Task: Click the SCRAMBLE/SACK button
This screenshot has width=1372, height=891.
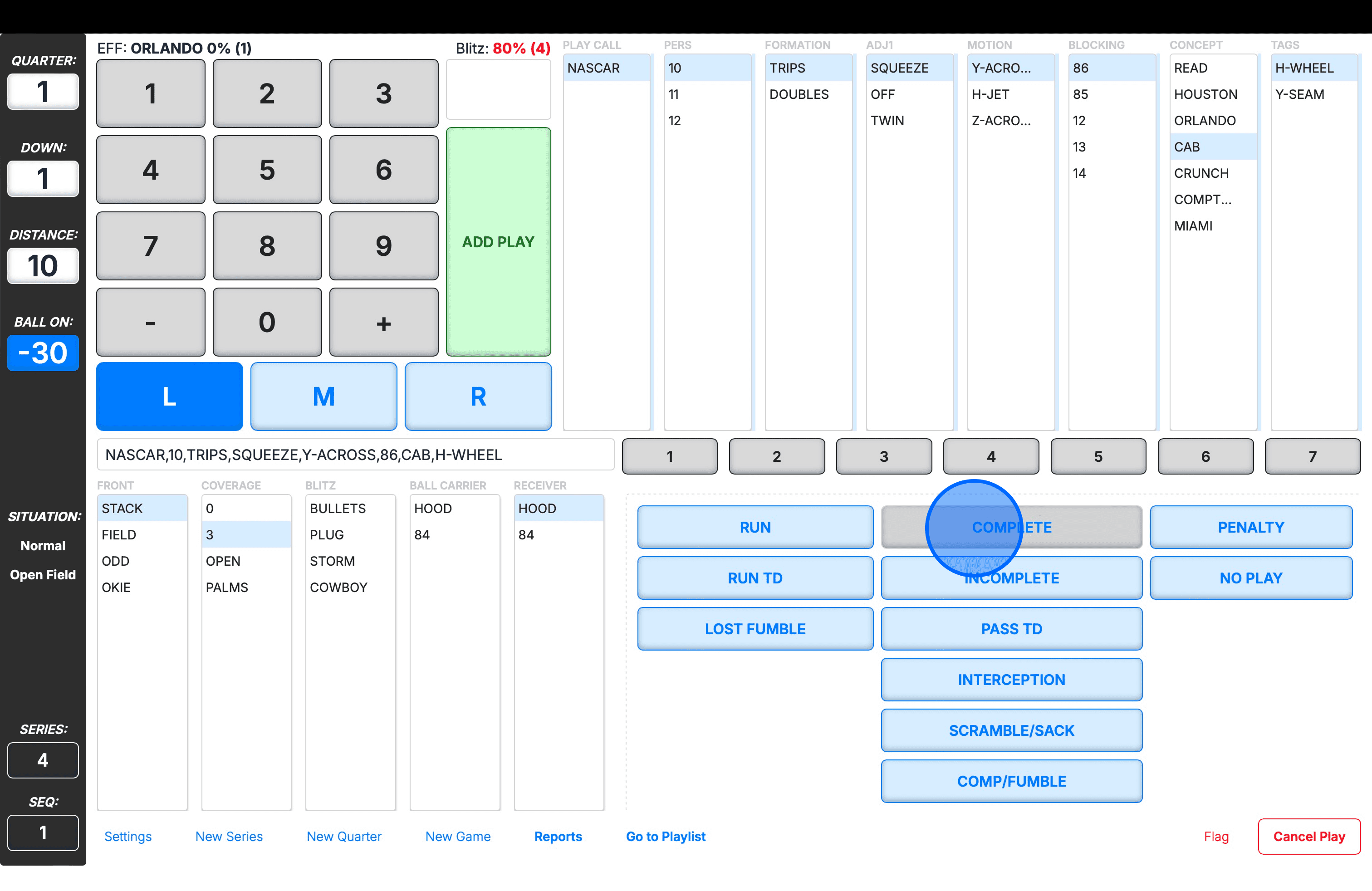Action: coord(1012,730)
